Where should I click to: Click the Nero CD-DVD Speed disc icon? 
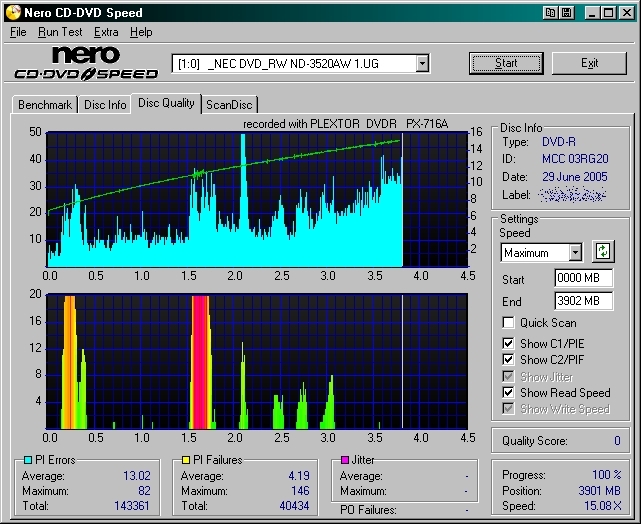tap(13, 12)
